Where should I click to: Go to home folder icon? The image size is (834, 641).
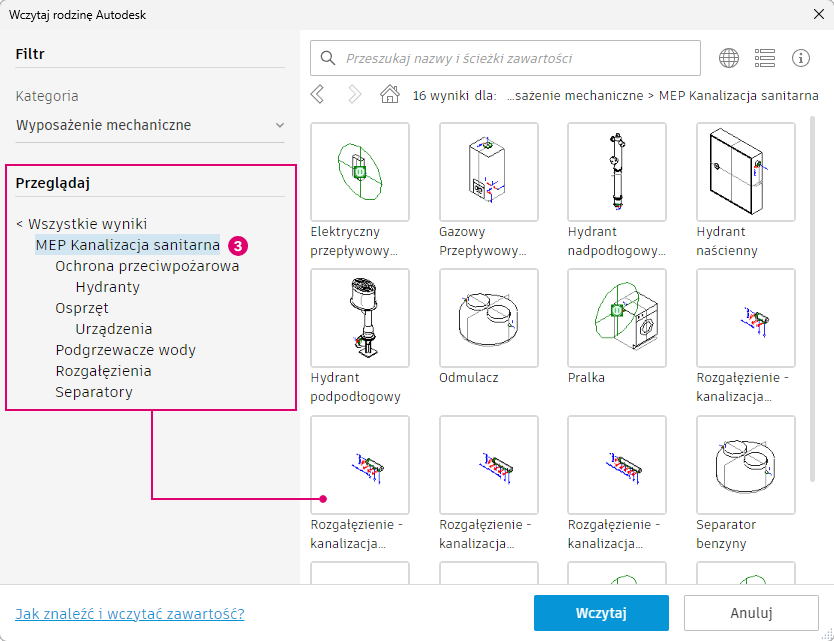click(x=389, y=95)
